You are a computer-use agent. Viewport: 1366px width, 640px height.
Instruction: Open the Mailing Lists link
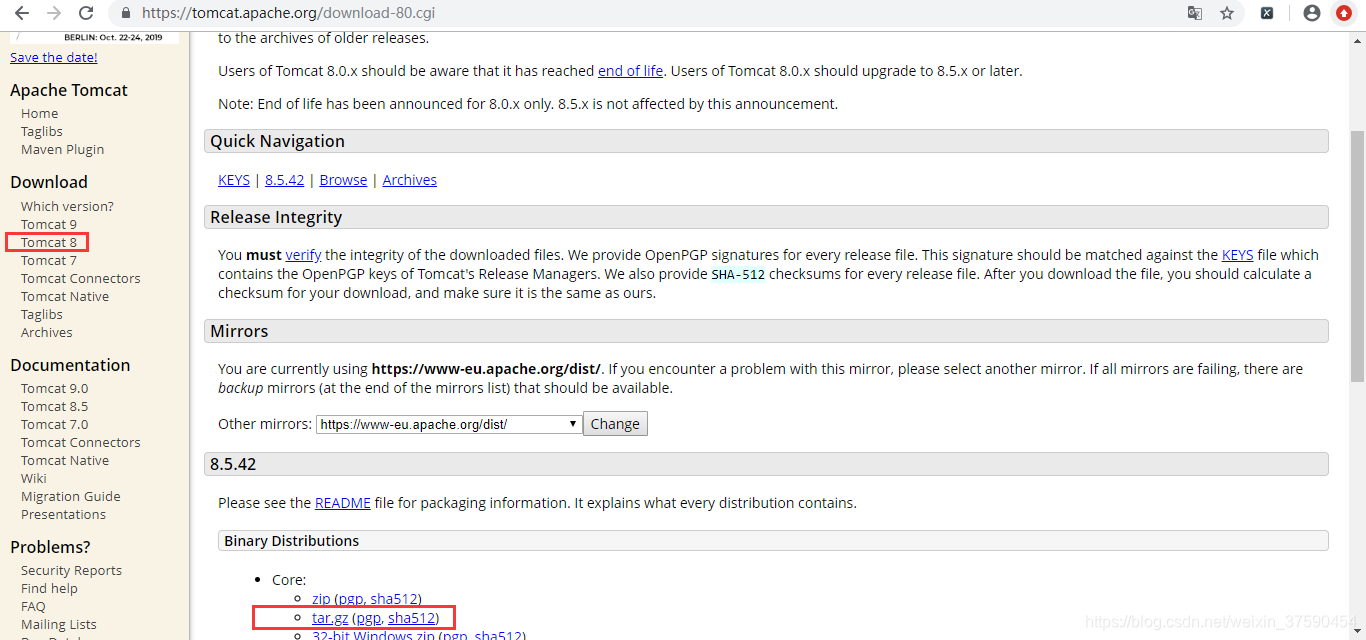coord(59,624)
